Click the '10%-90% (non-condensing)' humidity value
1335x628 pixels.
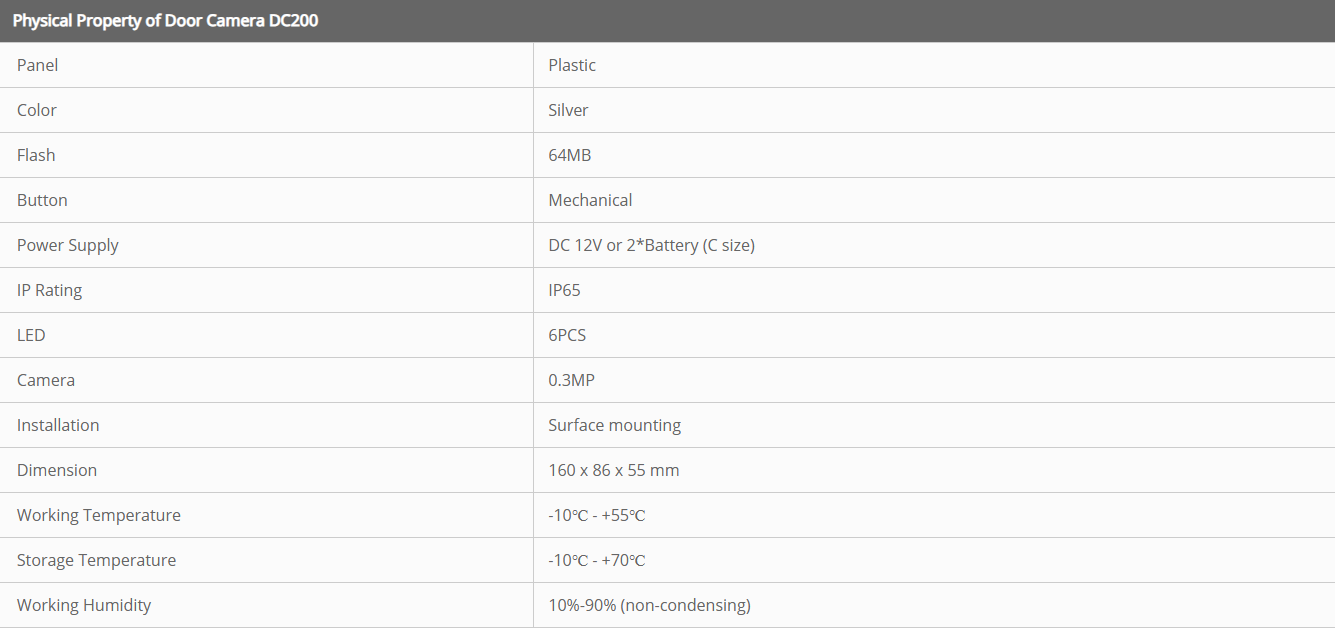coord(649,605)
